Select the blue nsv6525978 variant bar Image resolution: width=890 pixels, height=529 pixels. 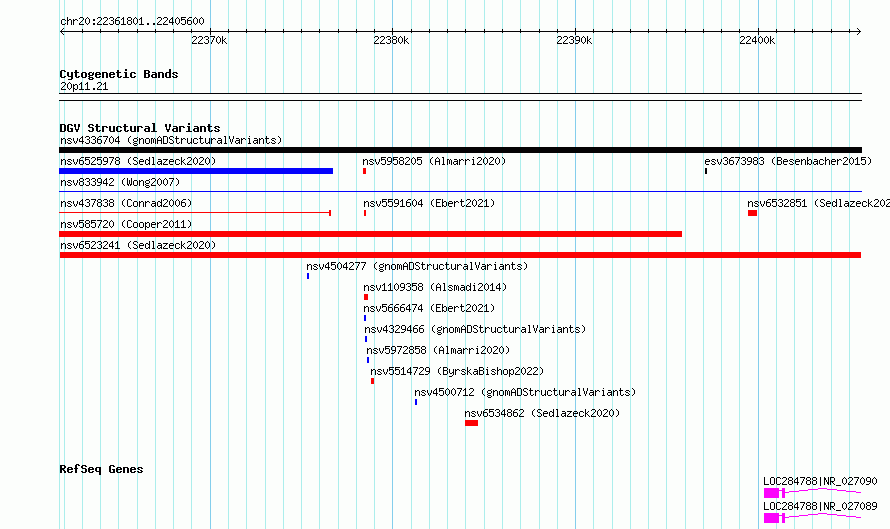point(196,171)
